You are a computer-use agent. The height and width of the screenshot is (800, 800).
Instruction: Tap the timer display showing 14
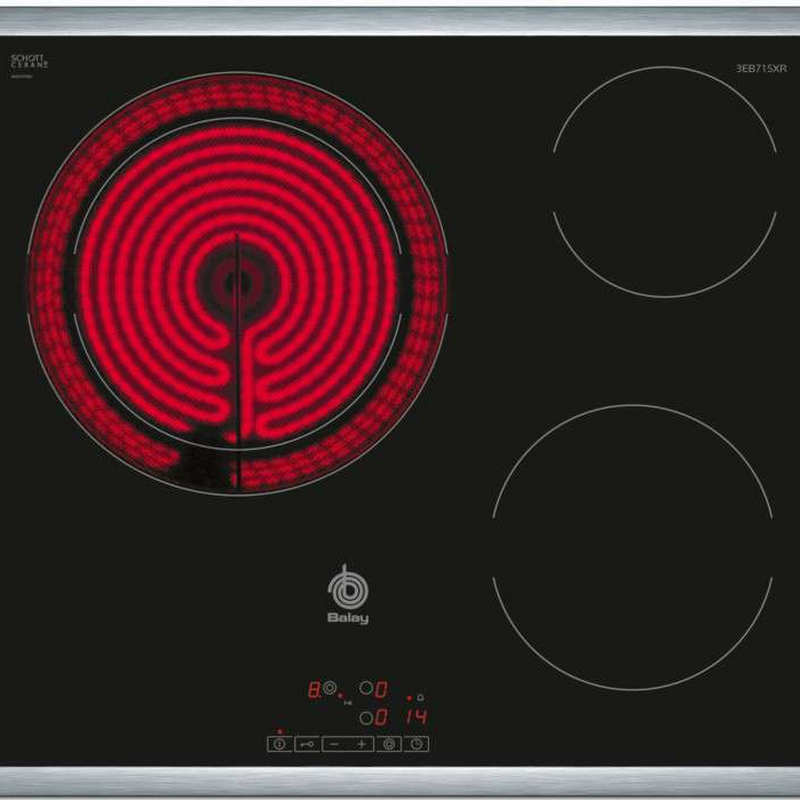coord(416,717)
